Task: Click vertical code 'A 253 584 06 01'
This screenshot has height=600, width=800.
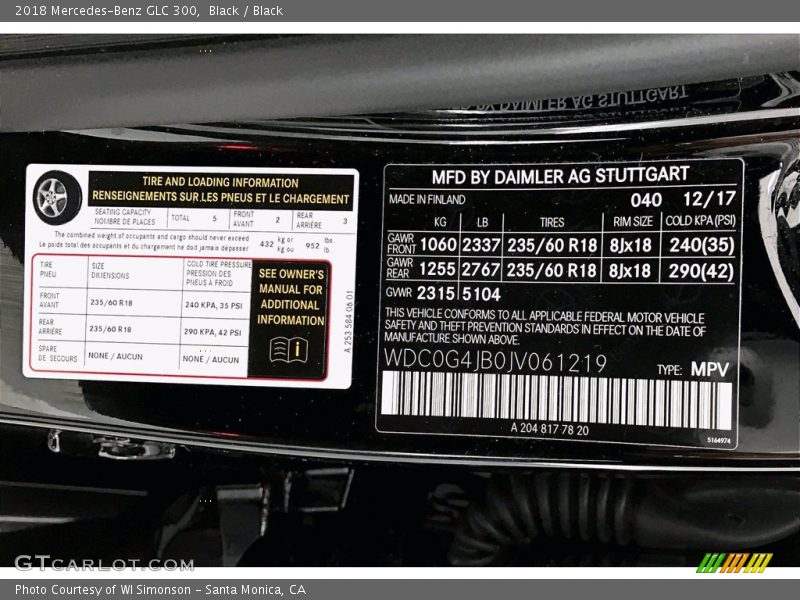Action: (349, 322)
